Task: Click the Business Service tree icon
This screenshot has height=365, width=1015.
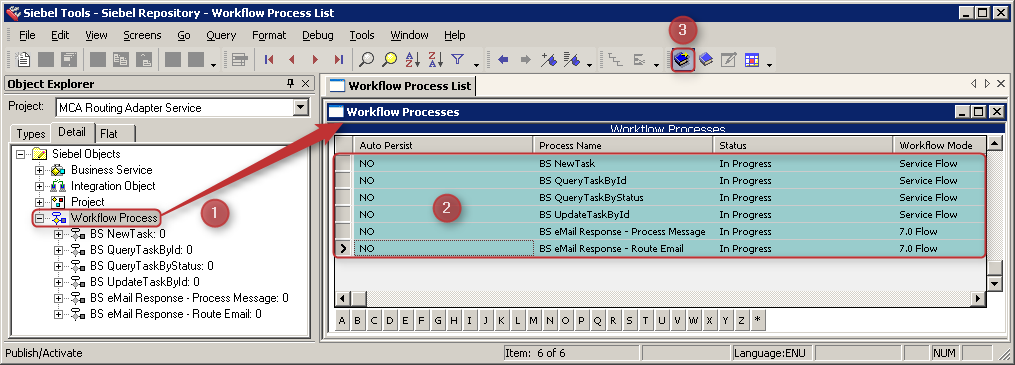Action: [x=58, y=170]
